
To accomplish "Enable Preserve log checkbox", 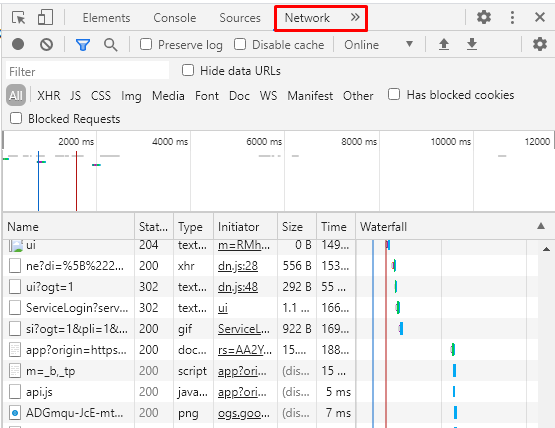I will pyautogui.click(x=146, y=45).
